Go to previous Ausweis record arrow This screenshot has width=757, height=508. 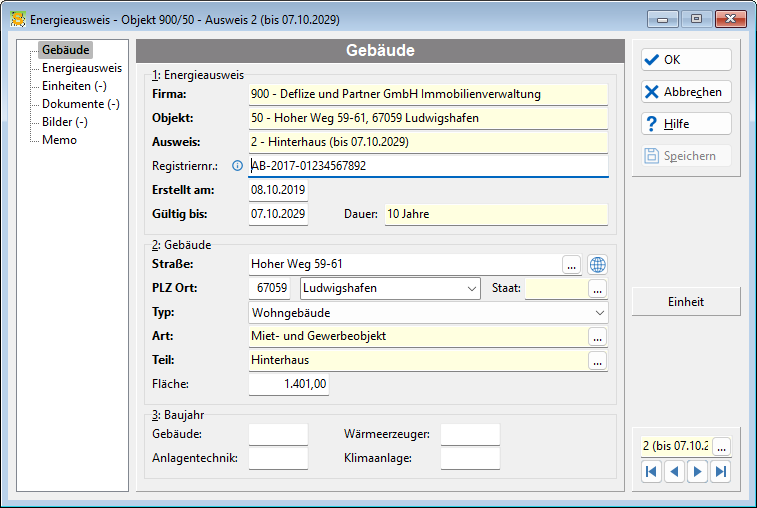pos(674,471)
